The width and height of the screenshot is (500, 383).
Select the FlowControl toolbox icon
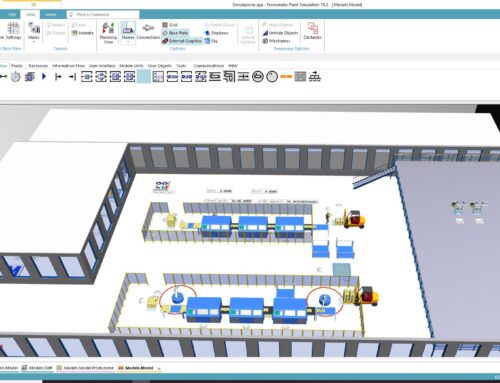tap(315, 77)
